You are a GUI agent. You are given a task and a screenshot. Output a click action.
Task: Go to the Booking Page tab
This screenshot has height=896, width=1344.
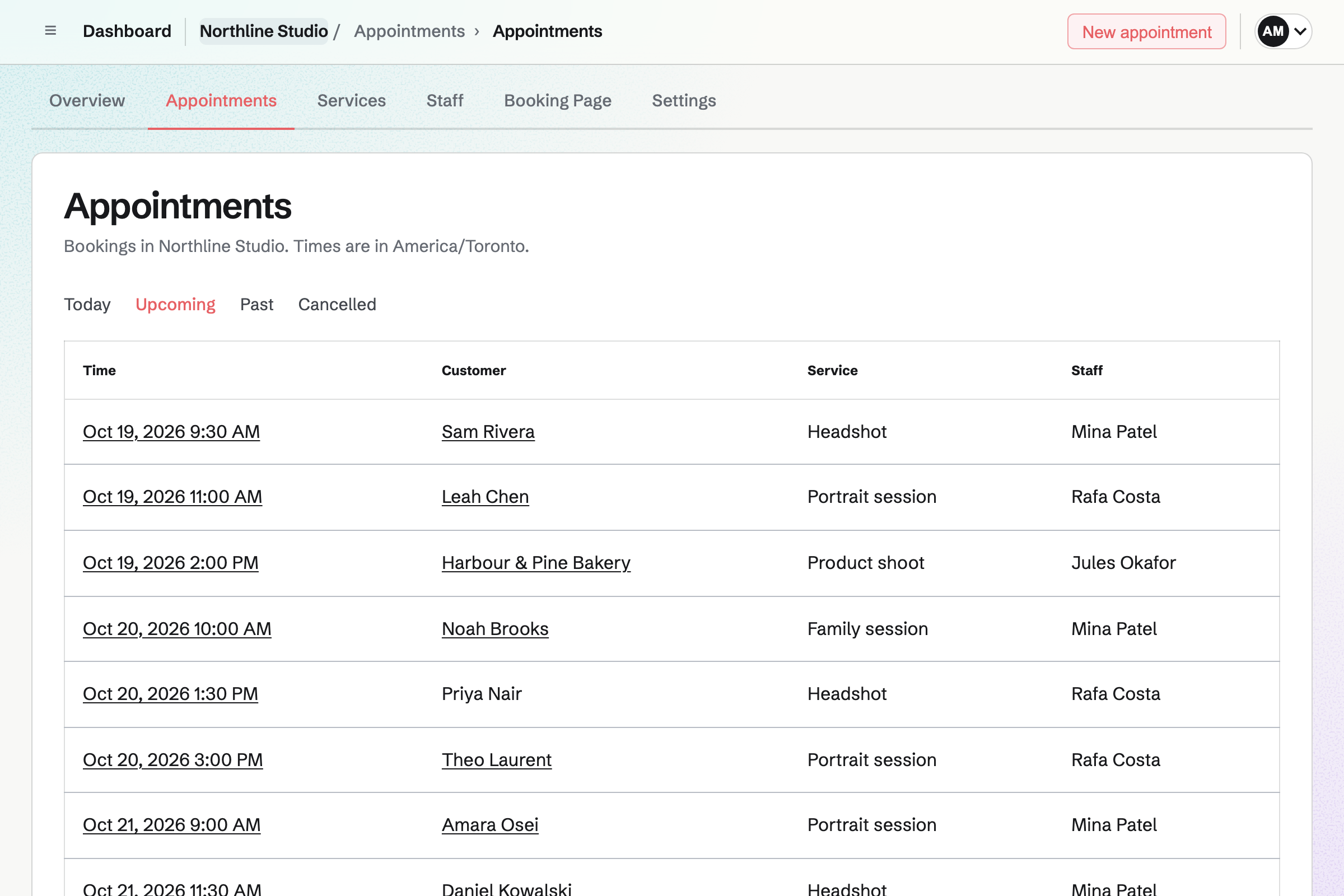558,101
